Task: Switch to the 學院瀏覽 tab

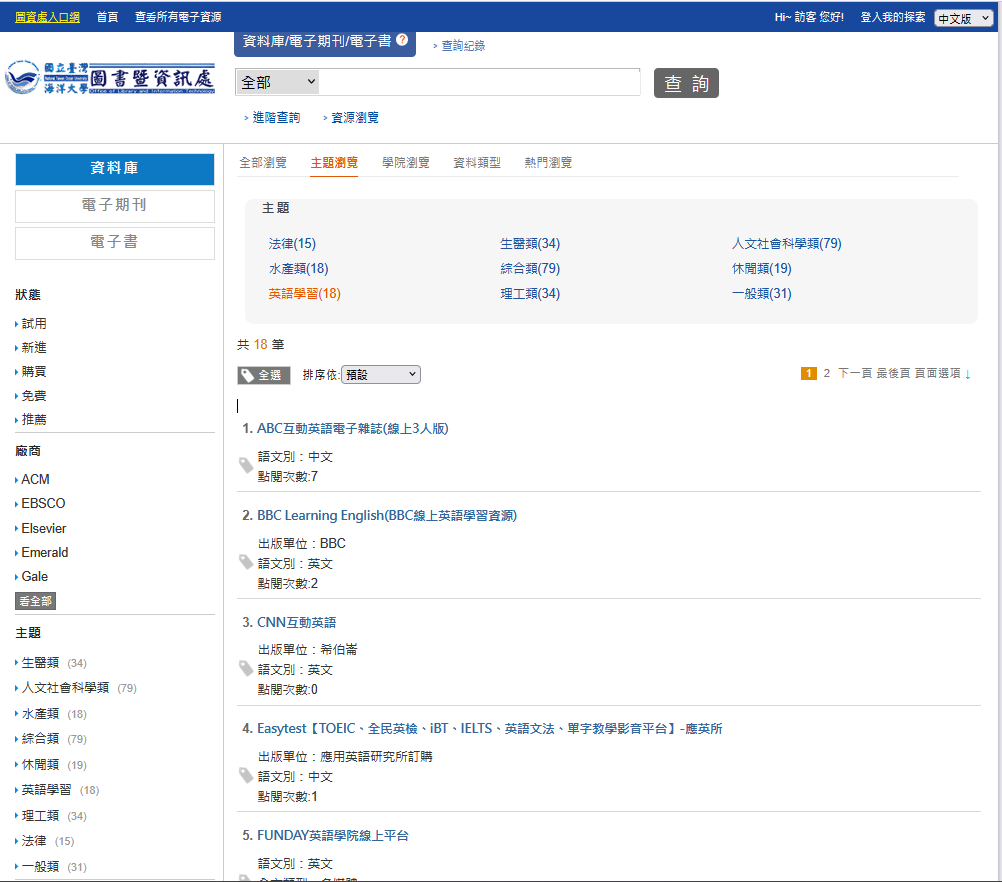Action: pos(405,163)
